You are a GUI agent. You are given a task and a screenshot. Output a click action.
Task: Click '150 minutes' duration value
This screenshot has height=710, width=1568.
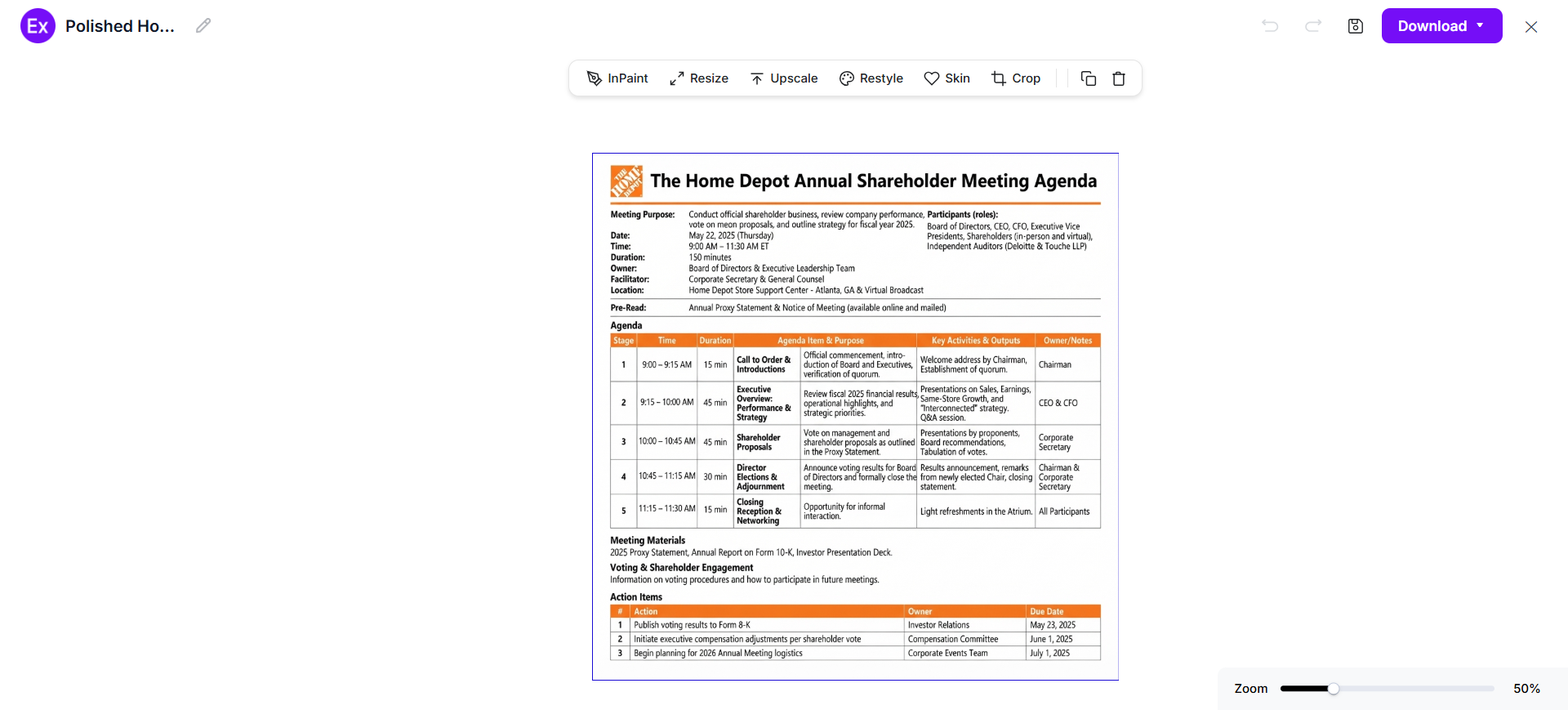[x=710, y=257]
